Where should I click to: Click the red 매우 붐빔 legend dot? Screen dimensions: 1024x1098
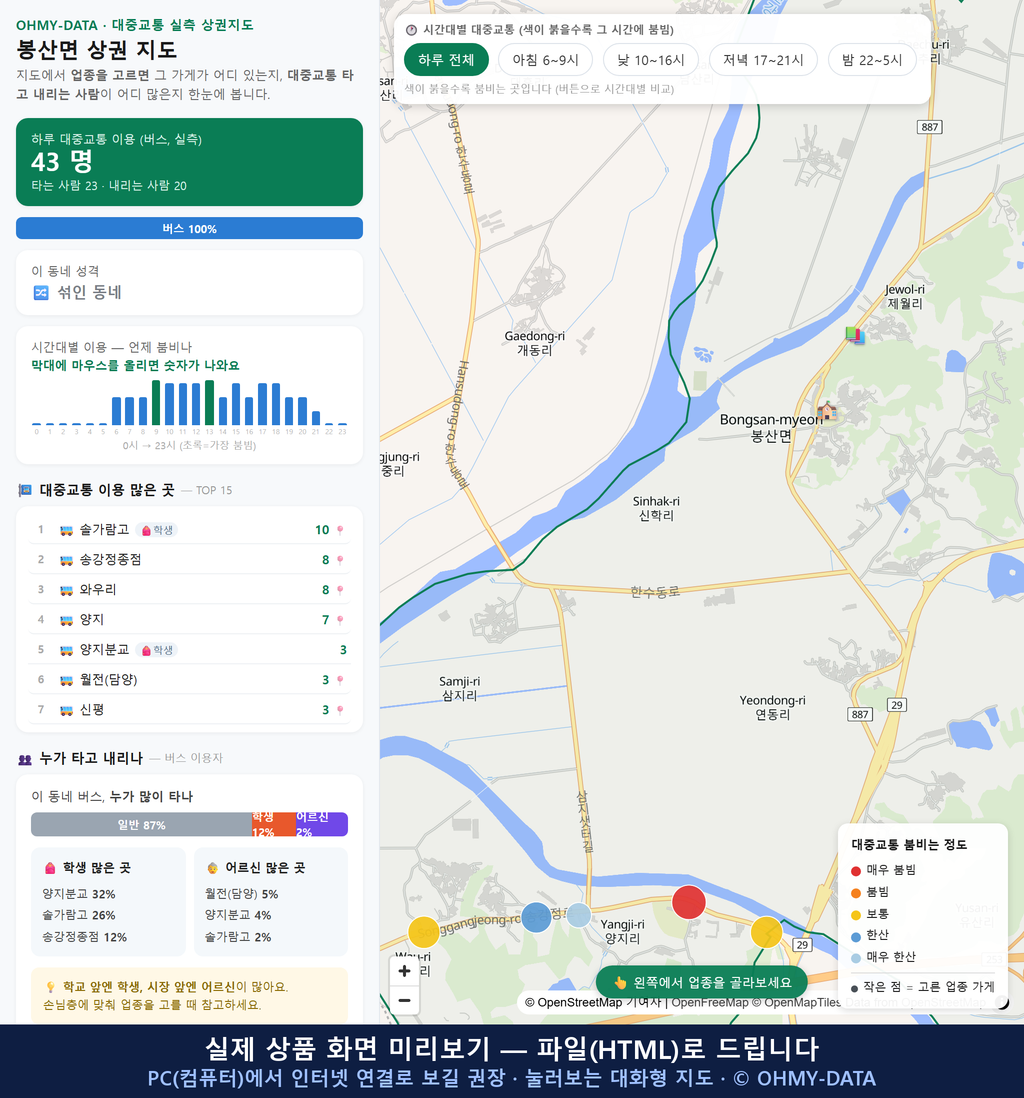(x=856, y=870)
